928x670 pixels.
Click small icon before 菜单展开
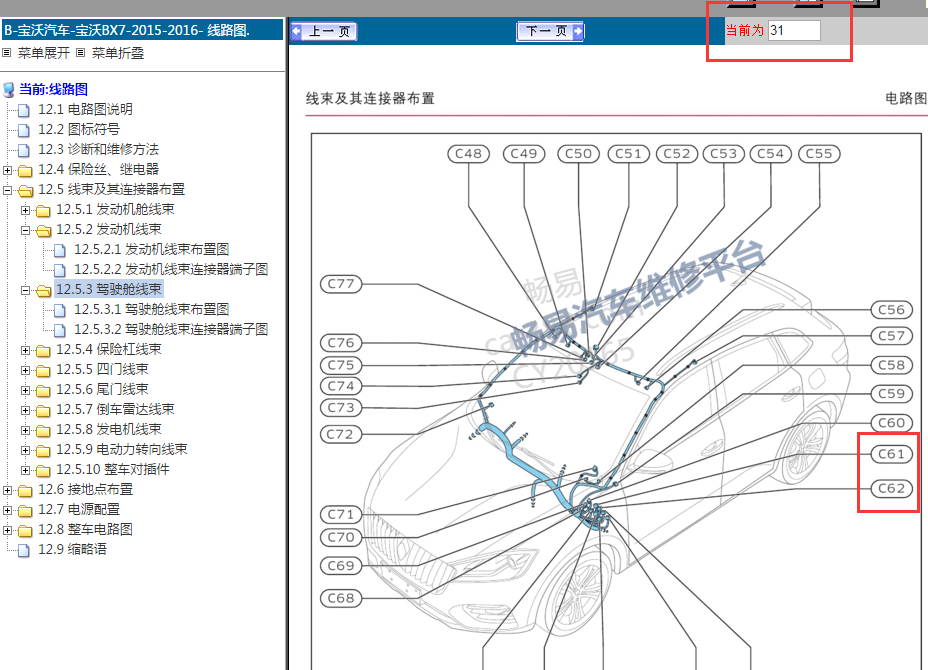click(x=7, y=53)
